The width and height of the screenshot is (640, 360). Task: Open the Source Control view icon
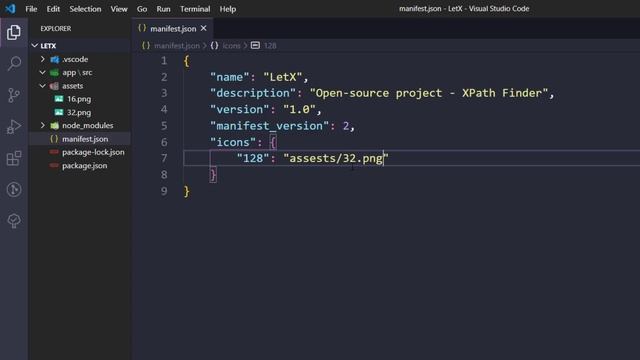14,95
